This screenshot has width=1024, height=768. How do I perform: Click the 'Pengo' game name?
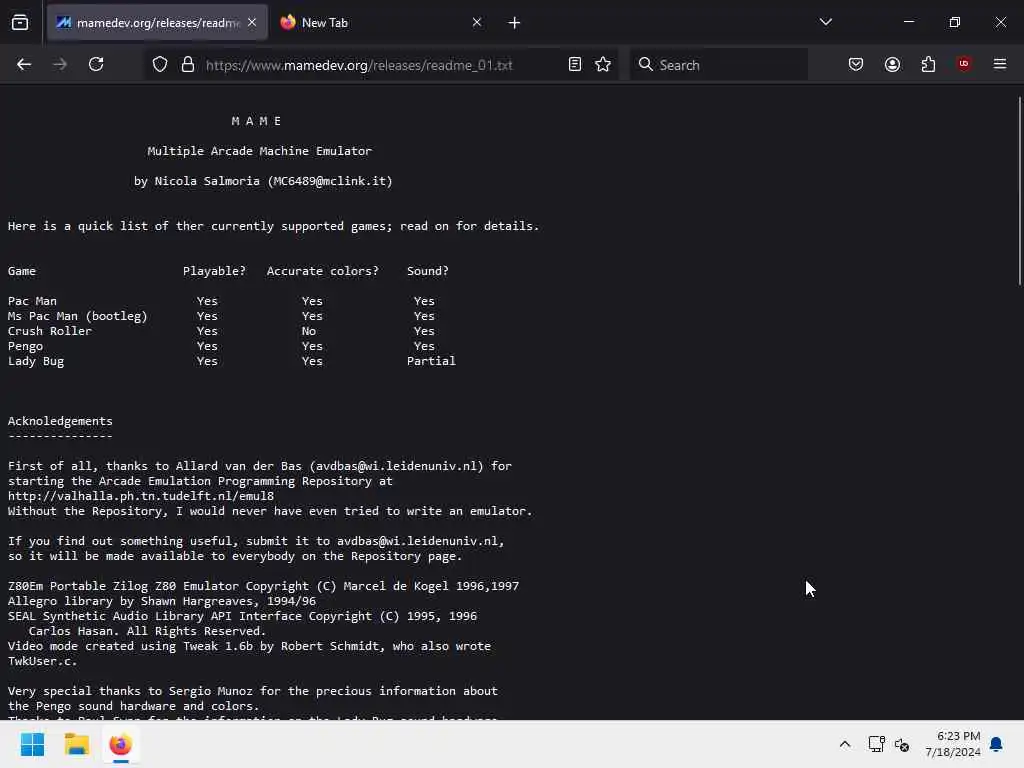pyautogui.click(x=25, y=346)
